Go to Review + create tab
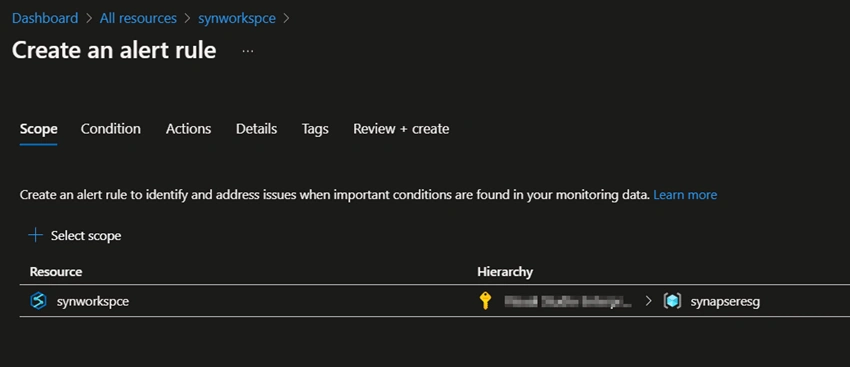The image size is (850, 367). 401,129
